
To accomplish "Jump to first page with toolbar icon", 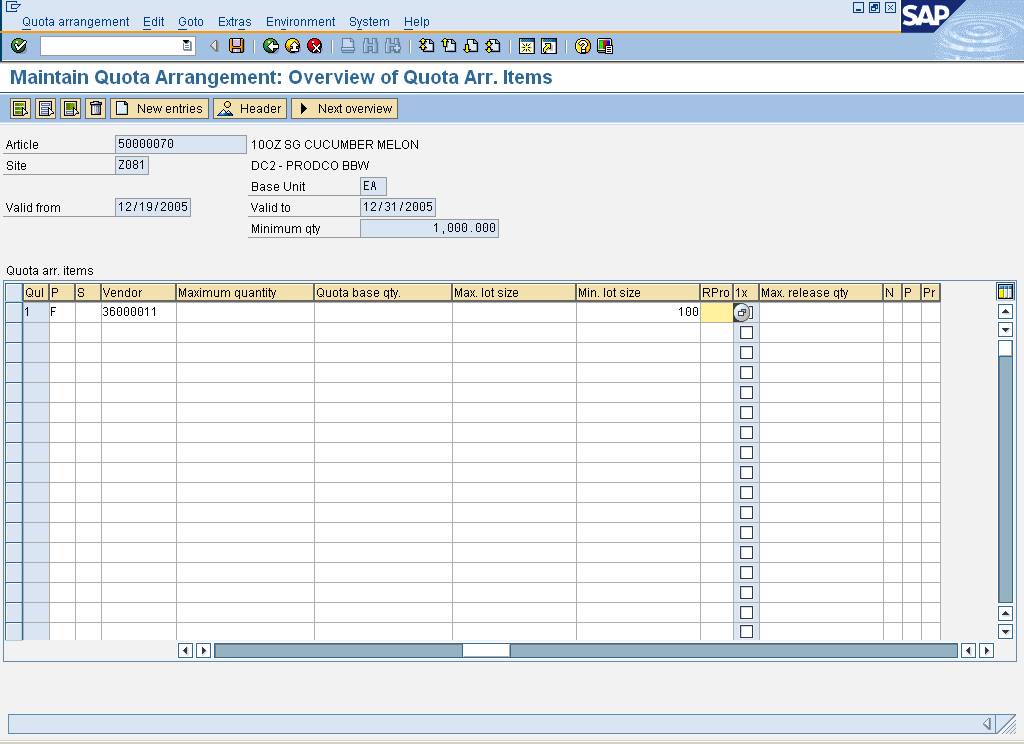I will tap(426, 46).
